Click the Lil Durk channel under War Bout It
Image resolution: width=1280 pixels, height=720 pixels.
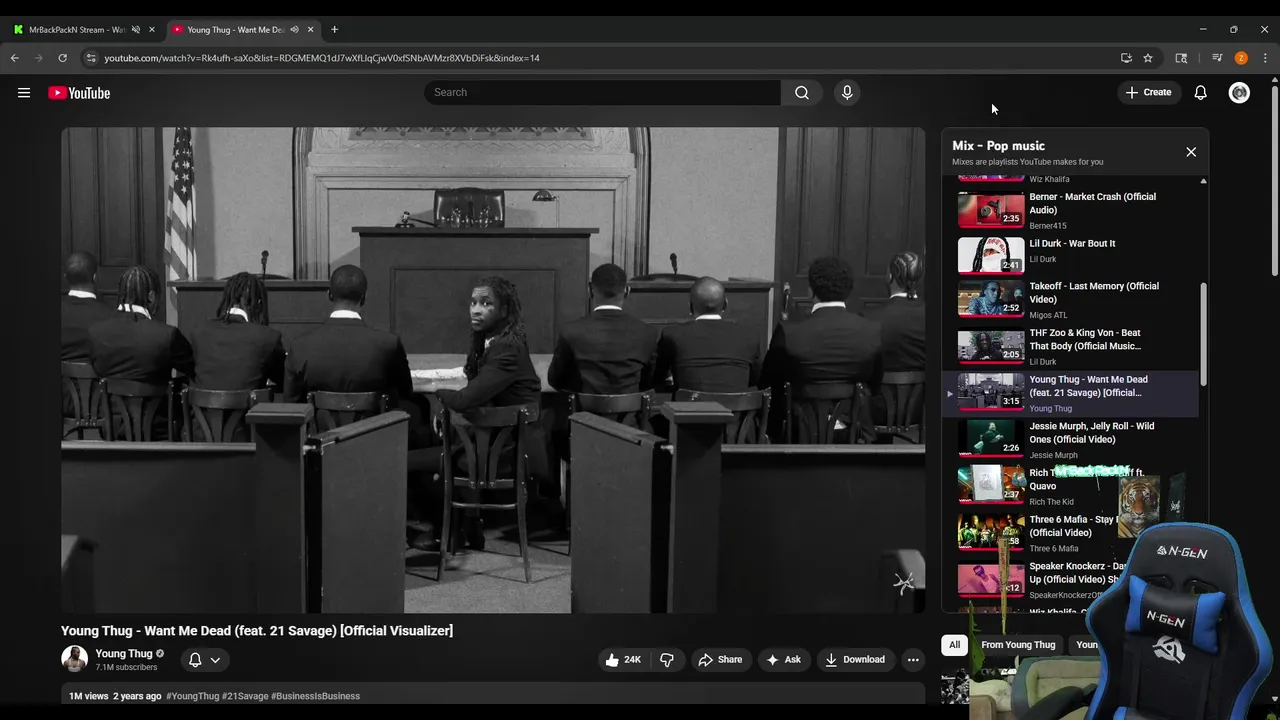tap(1042, 260)
